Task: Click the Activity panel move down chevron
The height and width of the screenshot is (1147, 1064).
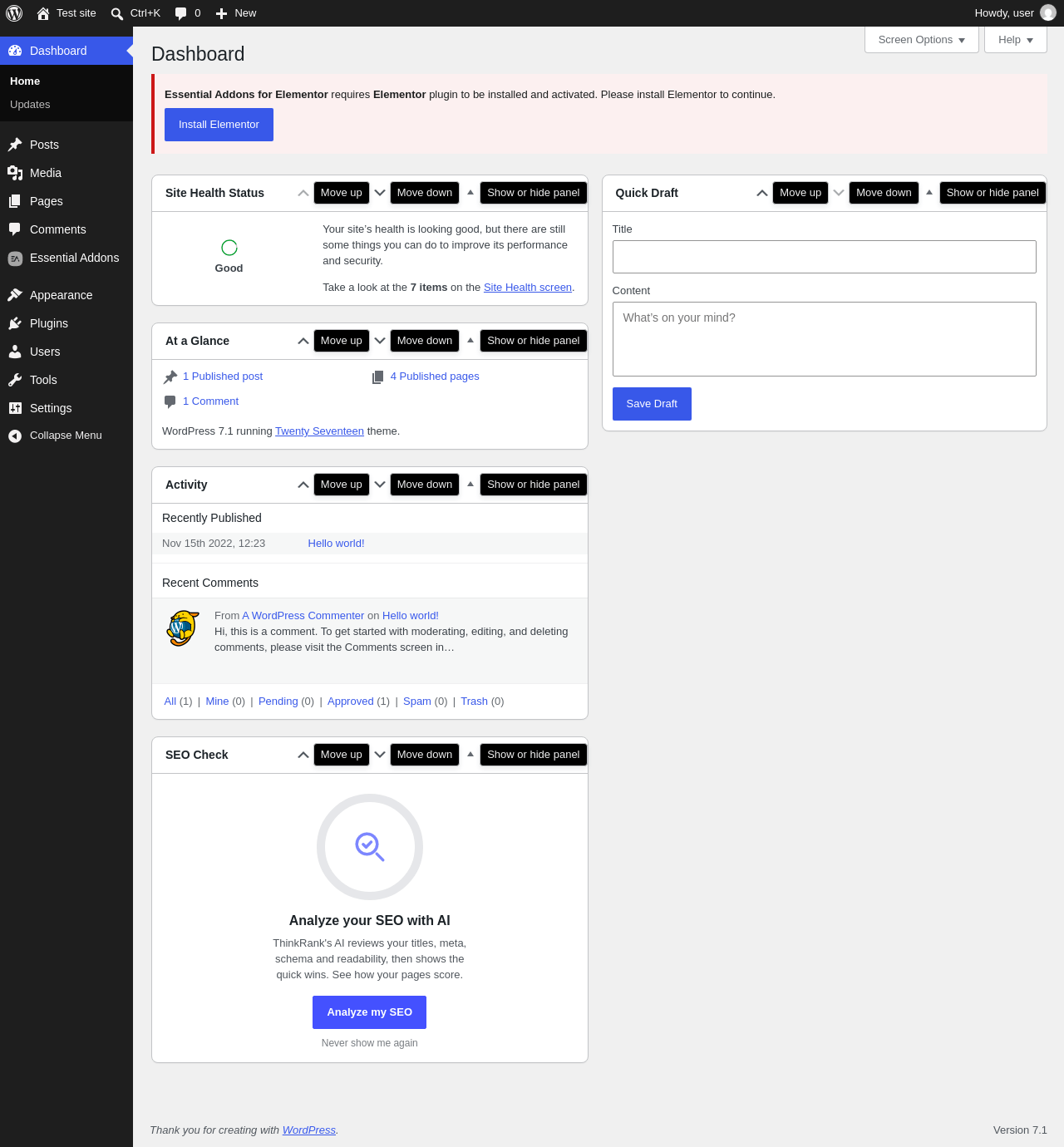Action: (x=380, y=485)
